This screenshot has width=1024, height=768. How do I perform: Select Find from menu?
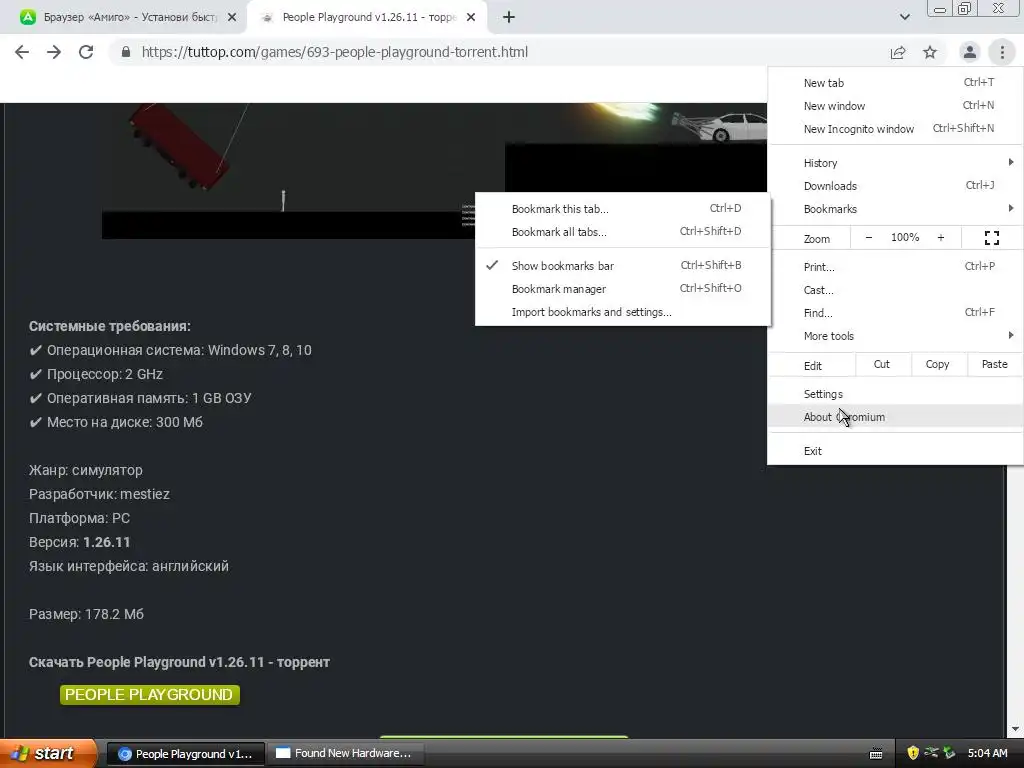[x=895, y=313]
